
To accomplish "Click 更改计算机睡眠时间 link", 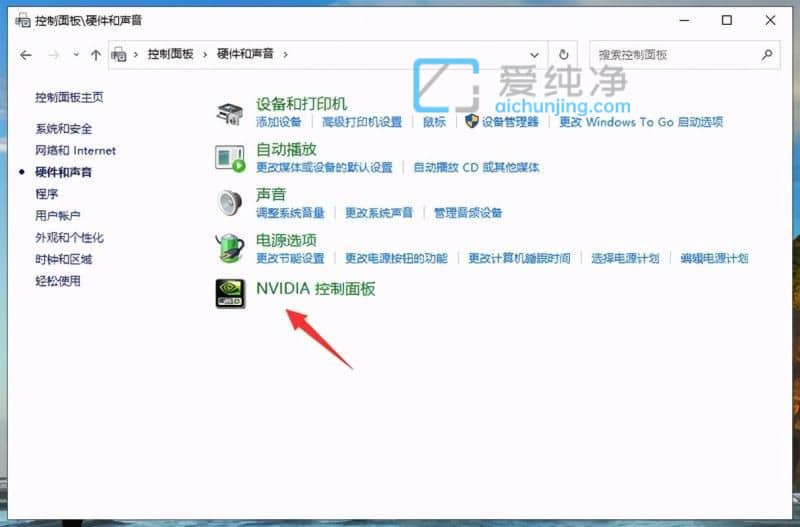I will pyautogui.click(x=519, y=258).
